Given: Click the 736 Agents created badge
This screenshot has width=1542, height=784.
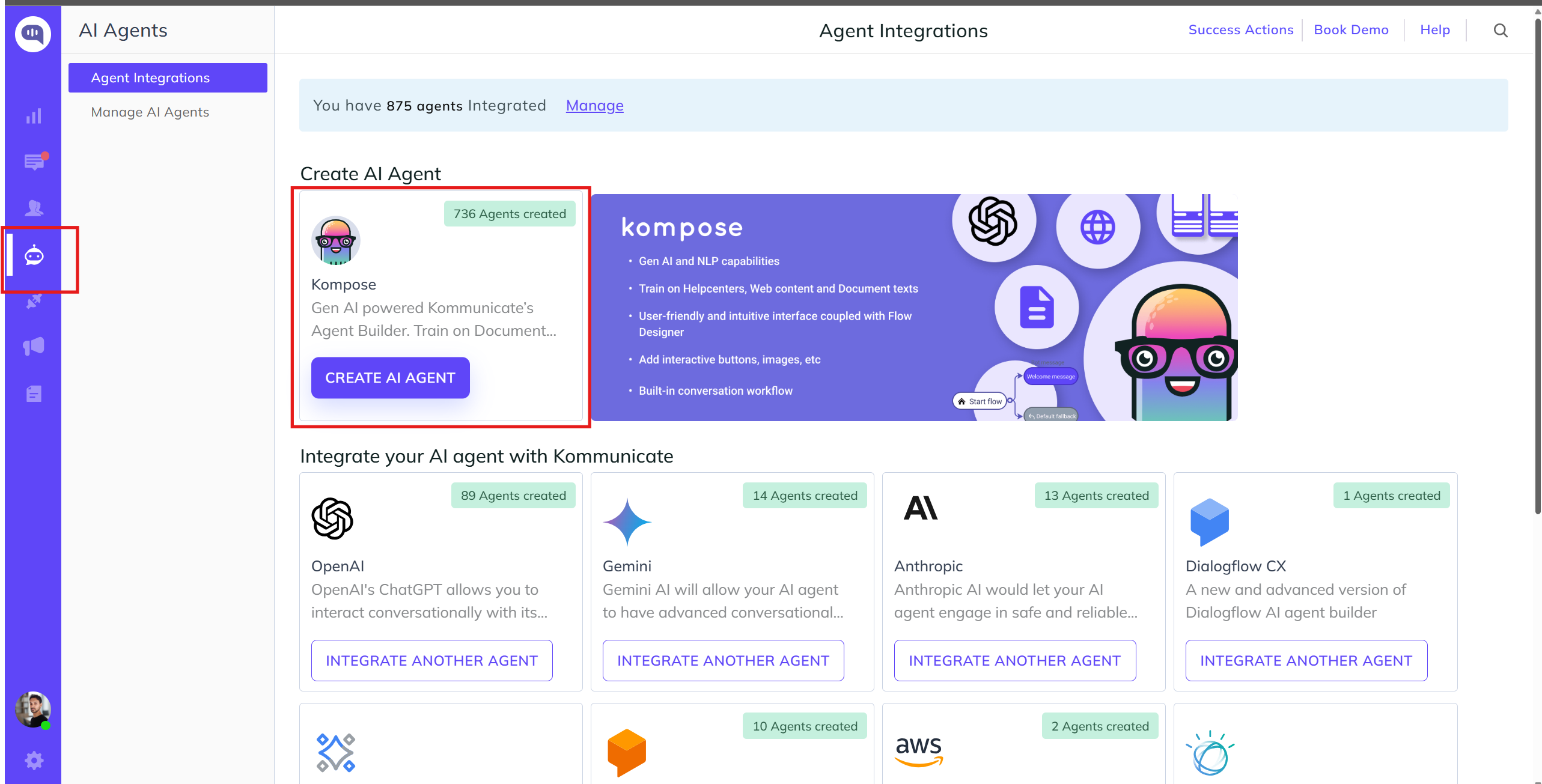Looking at the screenshot, I should tap(510, 214).
